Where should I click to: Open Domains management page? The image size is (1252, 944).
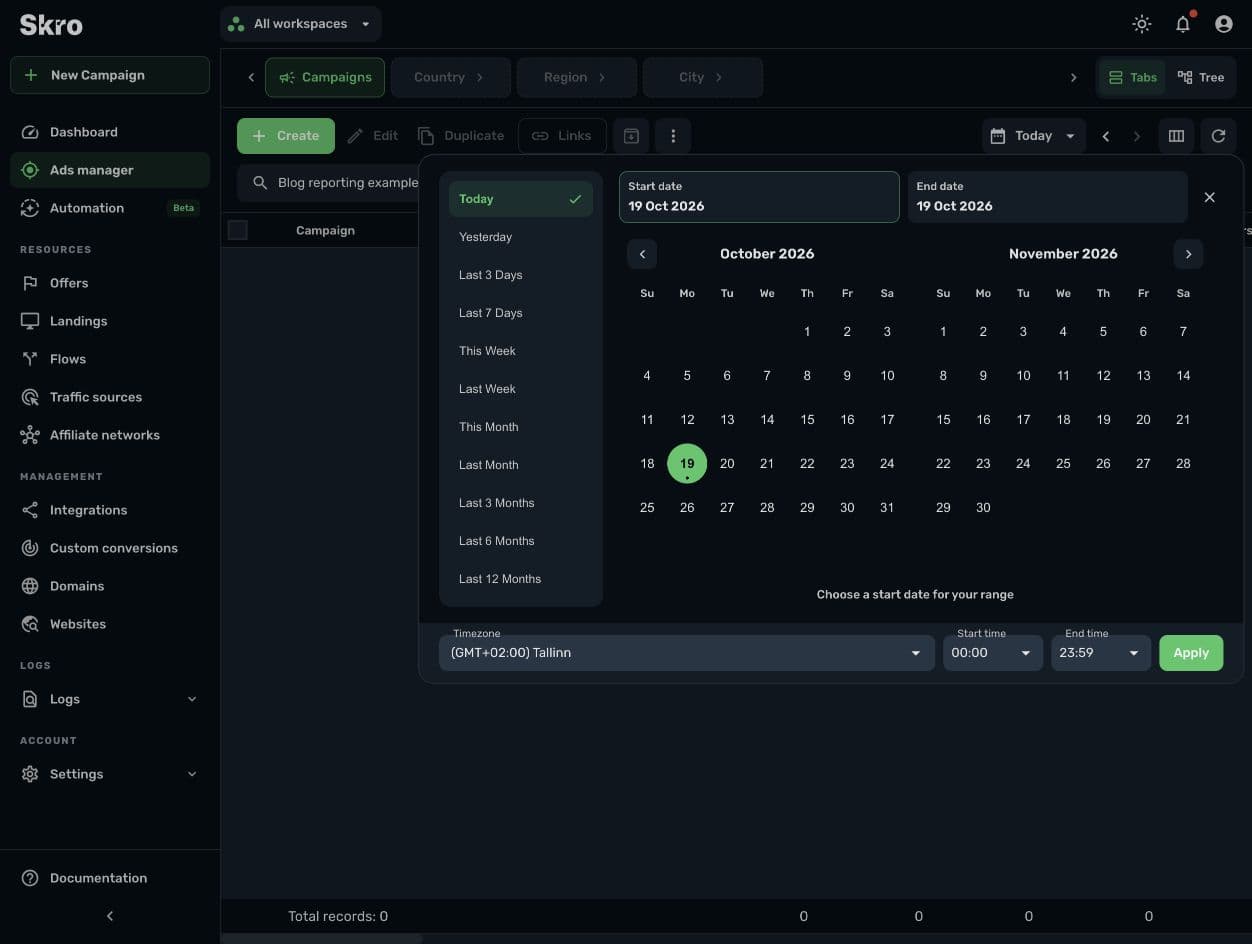tap(110, 586)
